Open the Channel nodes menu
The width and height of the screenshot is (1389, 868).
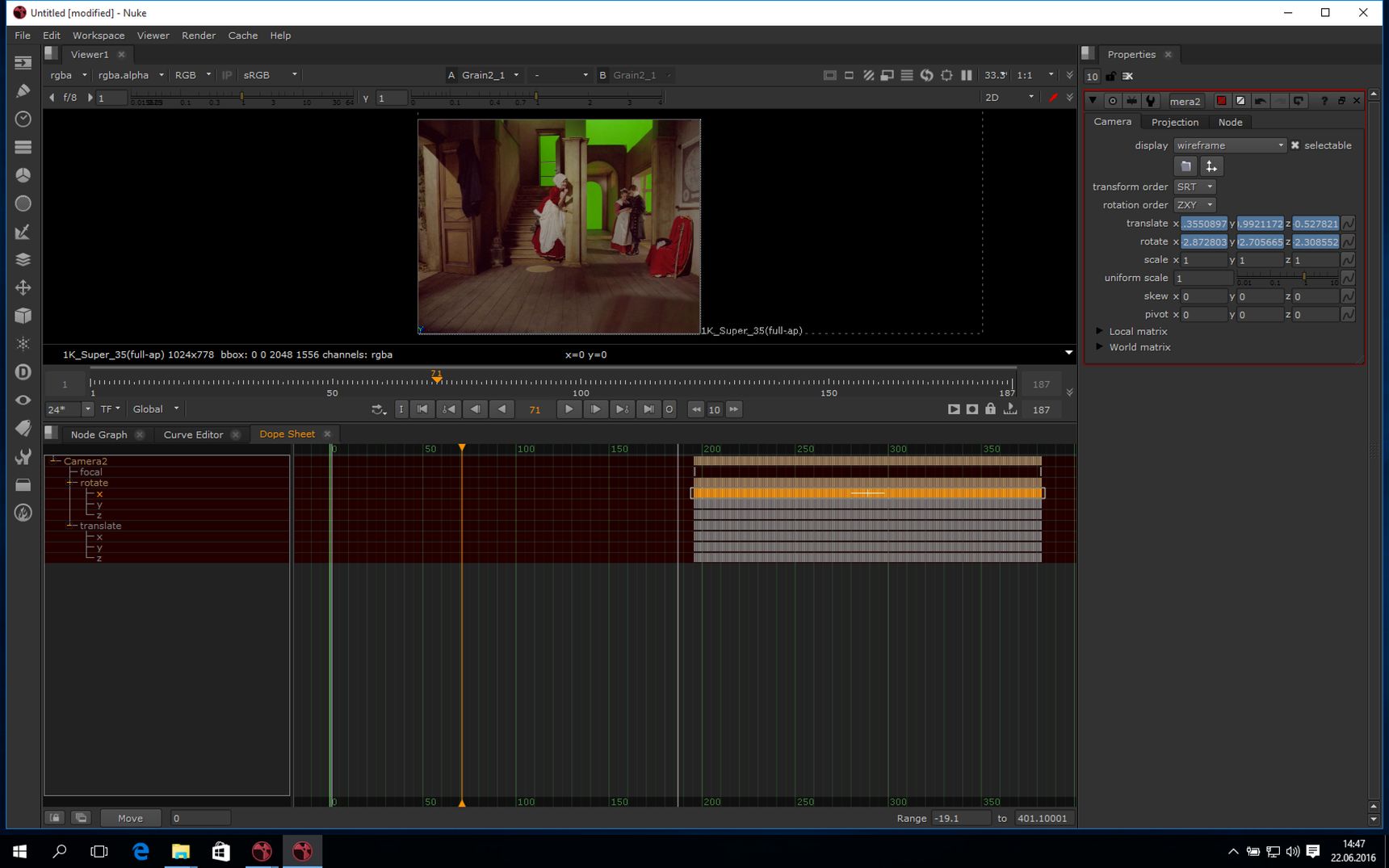pyautogui.click(x=23, y=147)
